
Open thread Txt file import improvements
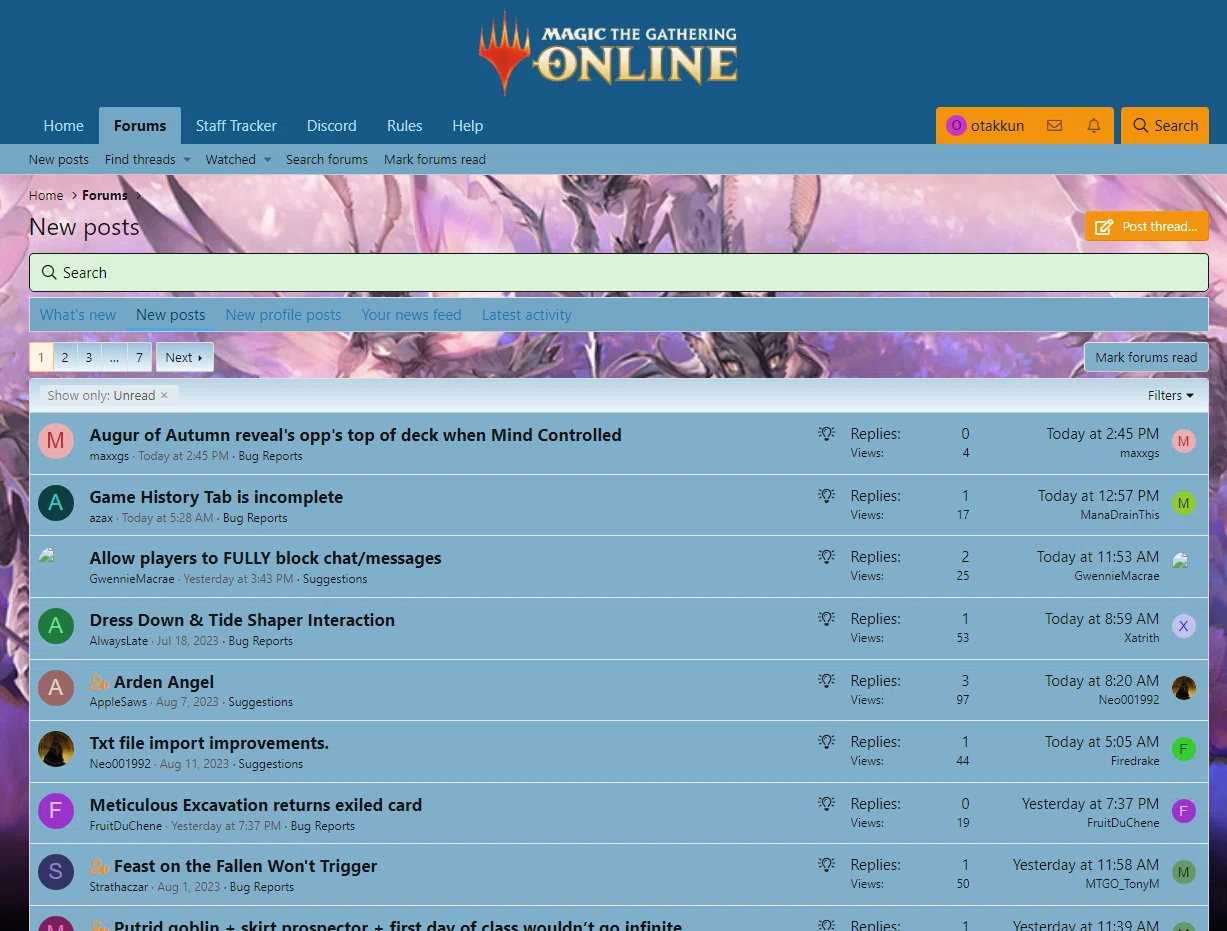click(x=209, y=743)
